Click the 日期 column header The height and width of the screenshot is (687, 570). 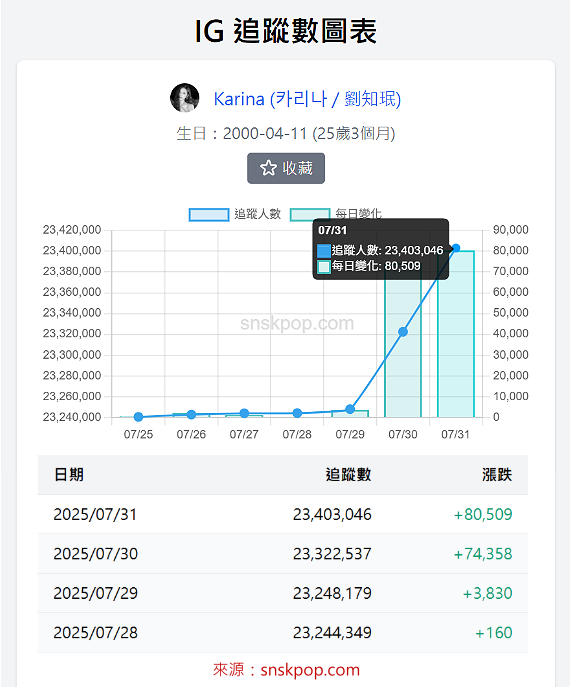click(68, 475)
